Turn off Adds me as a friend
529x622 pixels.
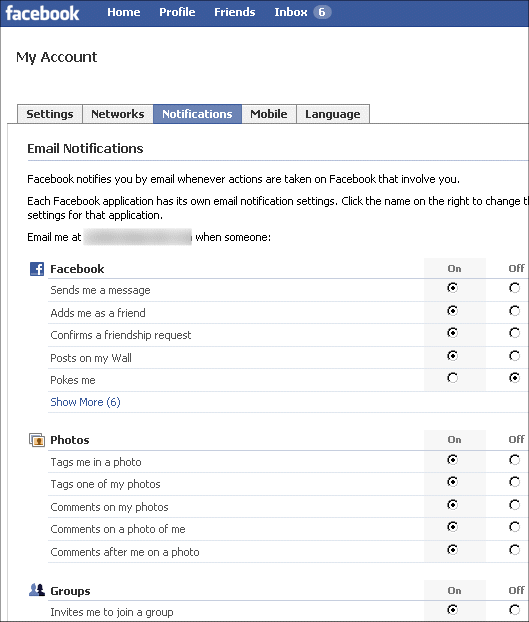(x=514, y=311)
